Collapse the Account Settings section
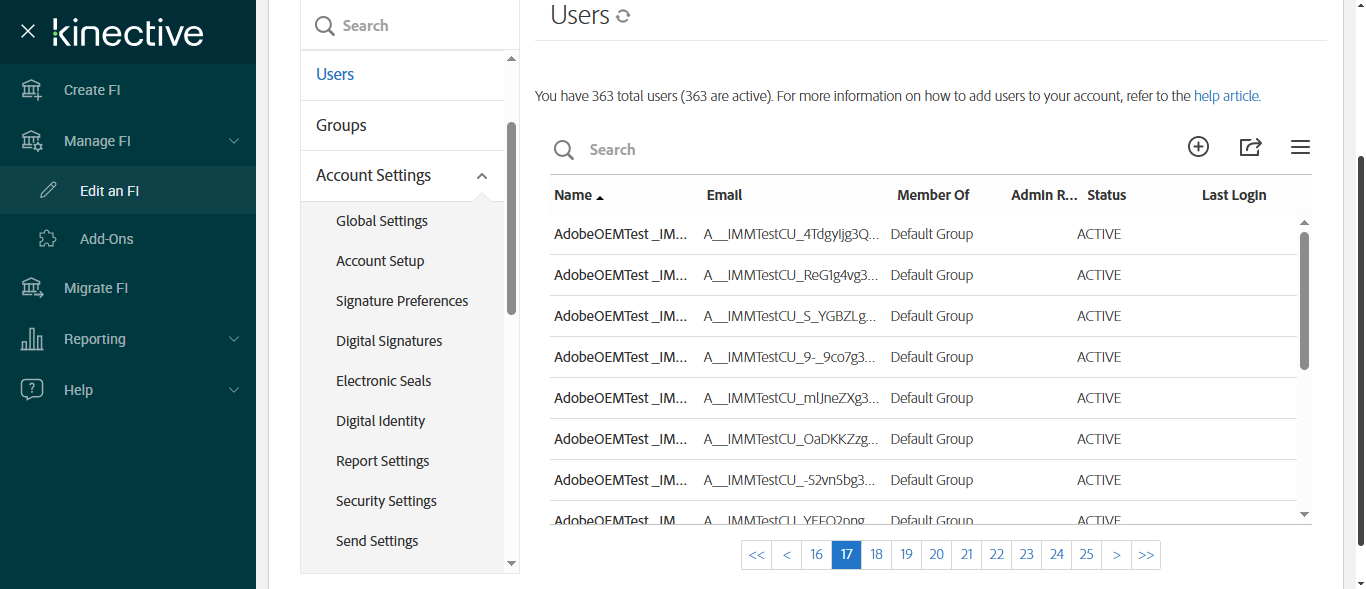The height and width of the screenshot is (589, 1366). click(482, 176)
